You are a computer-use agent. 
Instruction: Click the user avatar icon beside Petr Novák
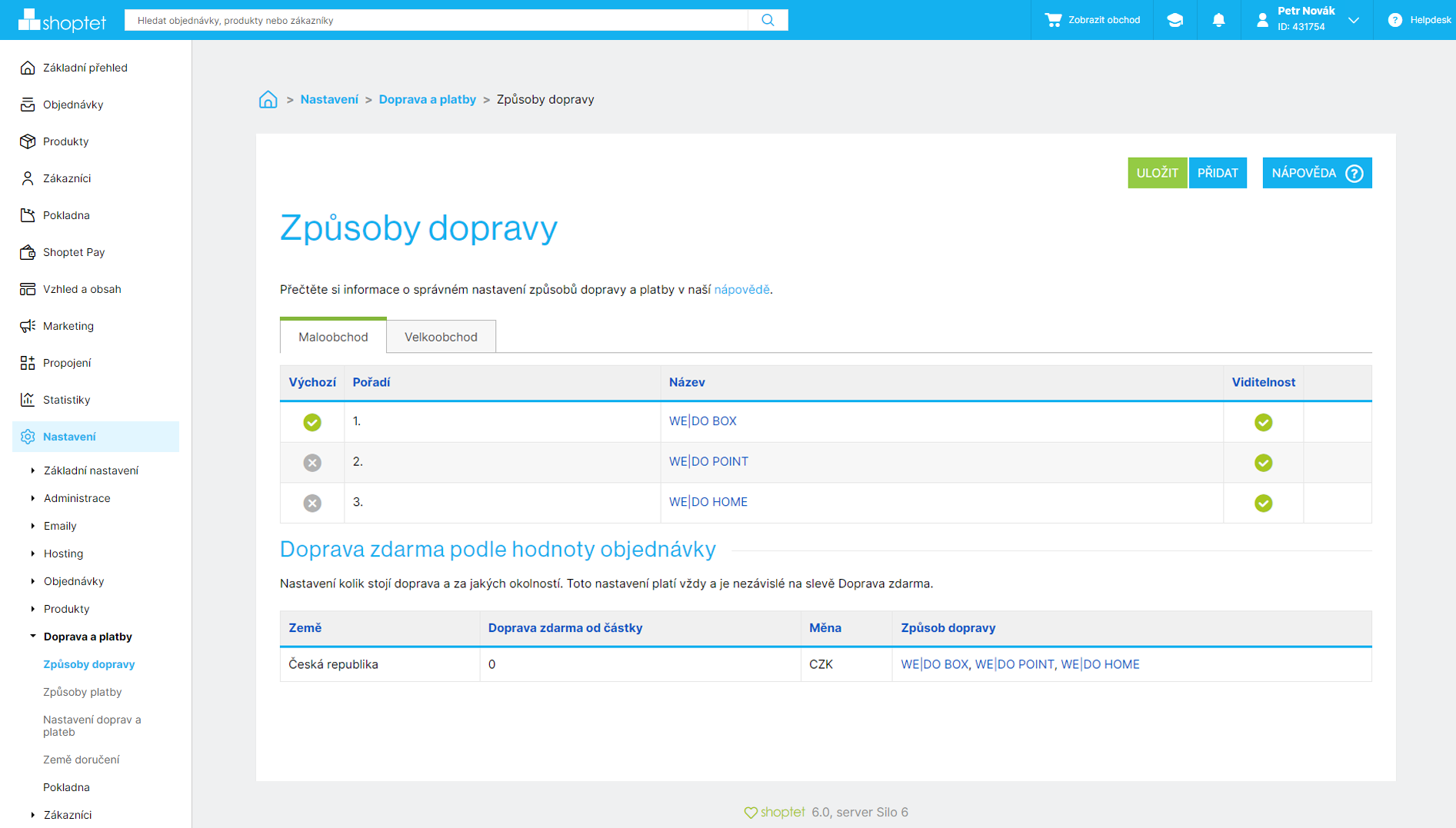click(1262, 20)
